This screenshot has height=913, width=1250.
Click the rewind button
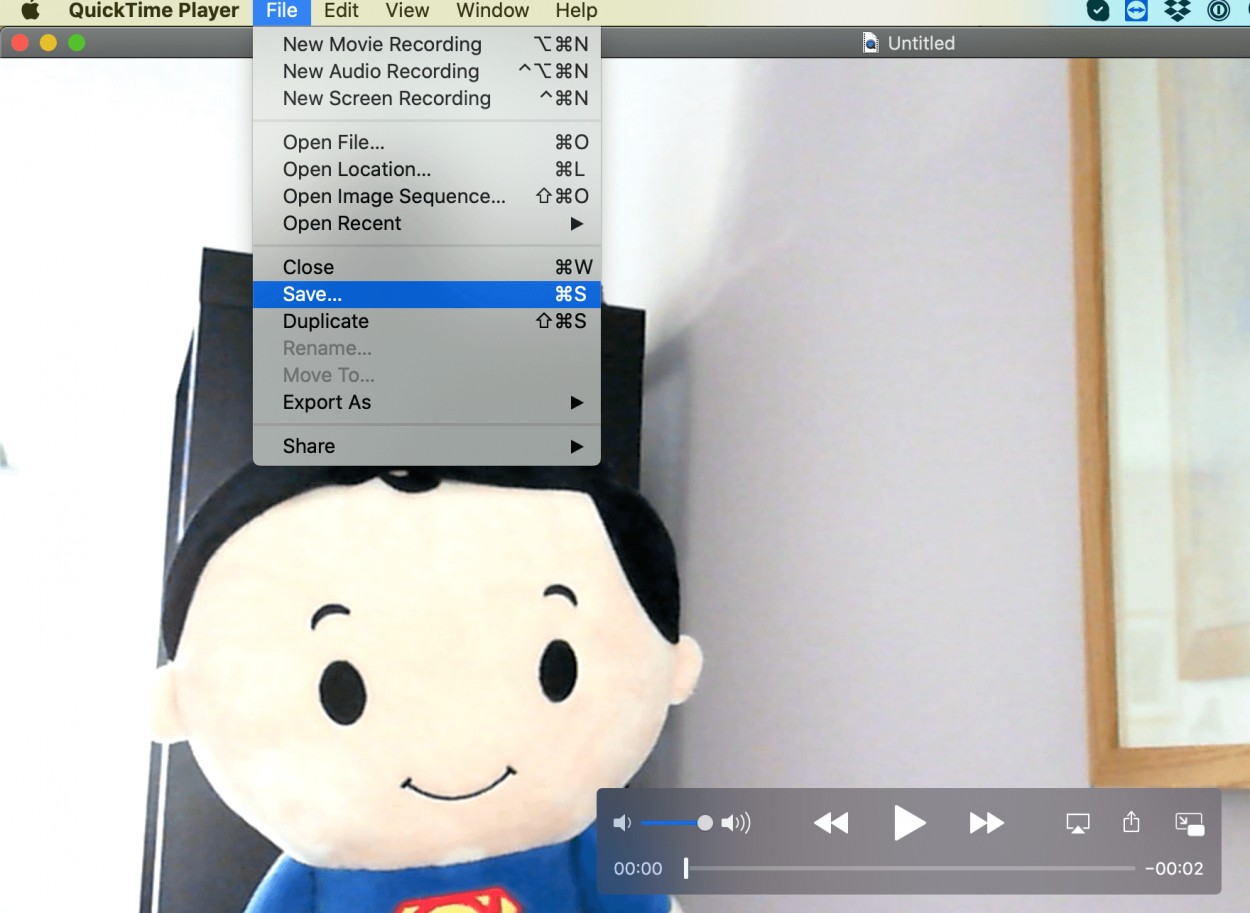pos(831,823)
